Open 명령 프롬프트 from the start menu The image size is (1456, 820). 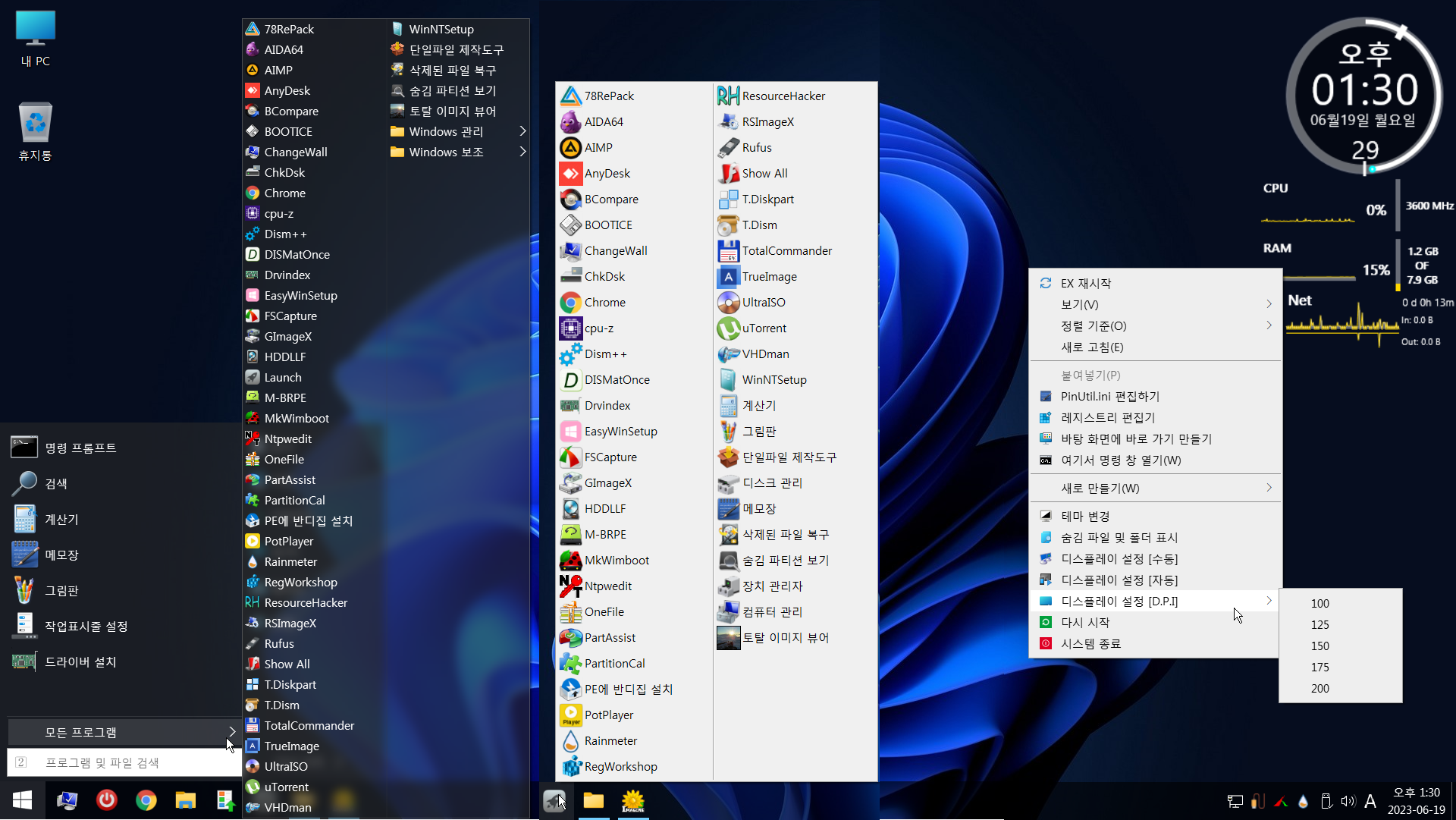[x=121, y=448]
